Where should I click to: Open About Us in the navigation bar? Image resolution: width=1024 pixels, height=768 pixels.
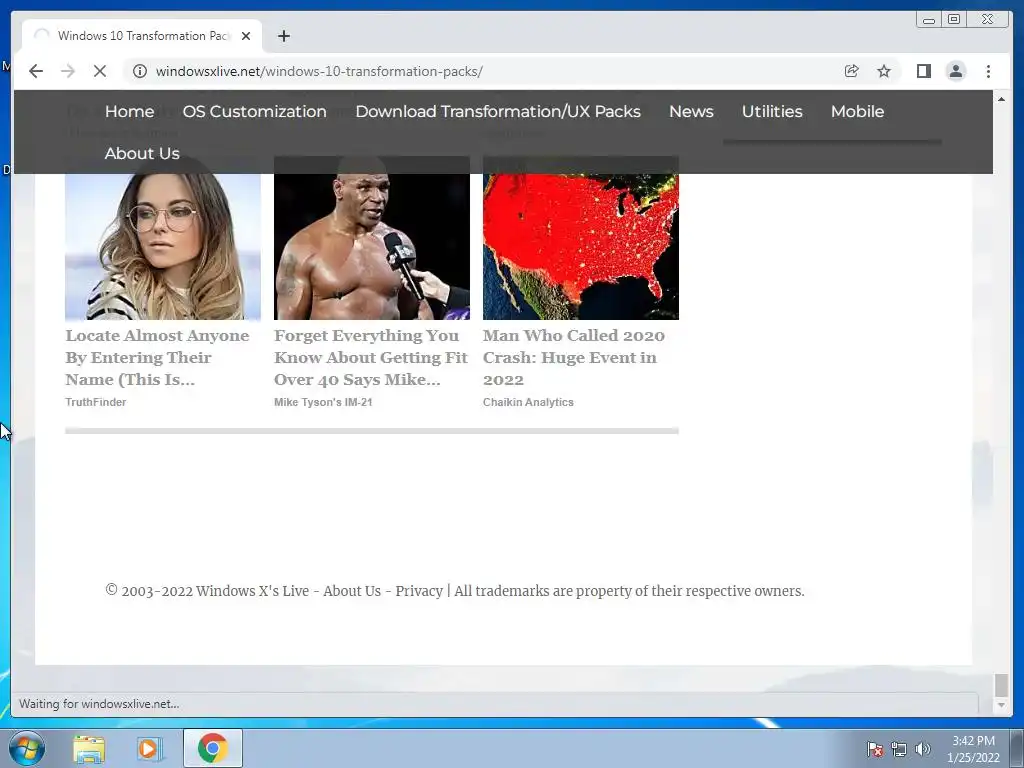[142, 153]
